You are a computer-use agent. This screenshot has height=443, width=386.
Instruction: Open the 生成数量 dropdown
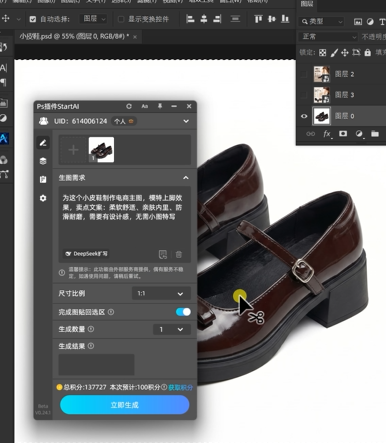(x=172, y=329)
